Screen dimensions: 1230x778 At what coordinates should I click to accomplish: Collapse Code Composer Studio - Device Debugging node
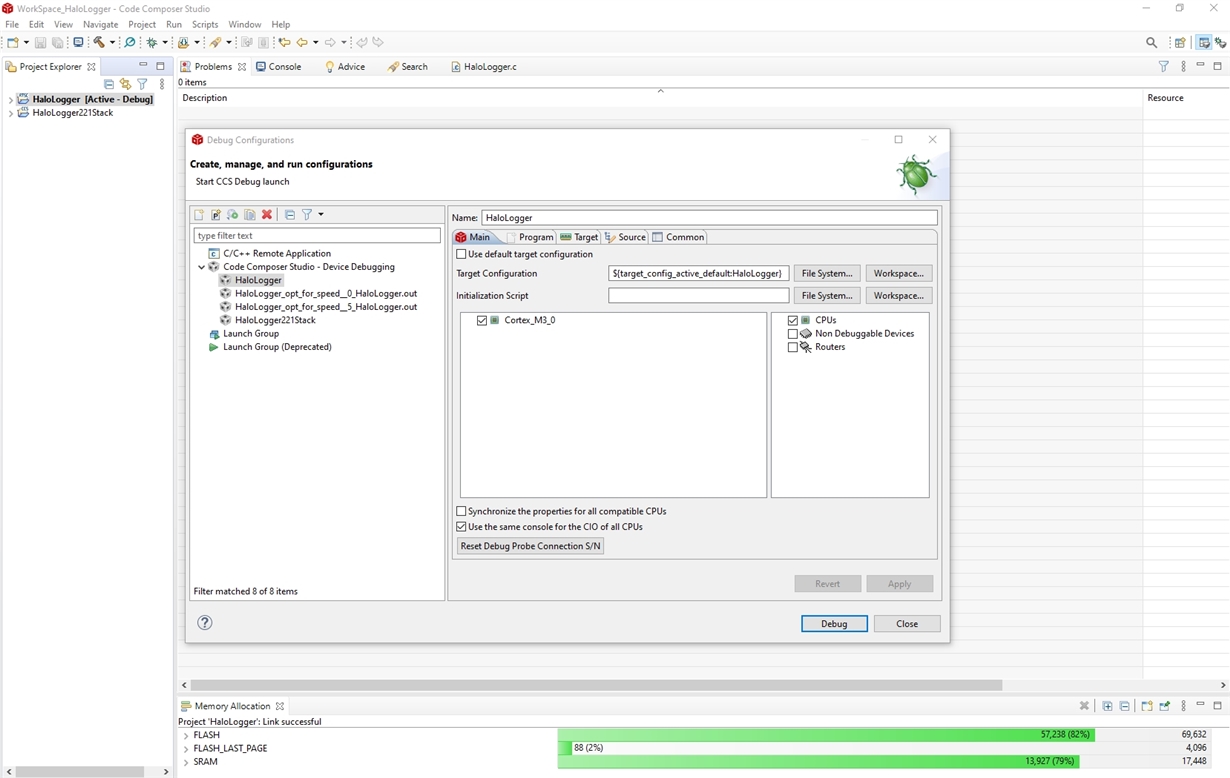(x=202, y=267)
